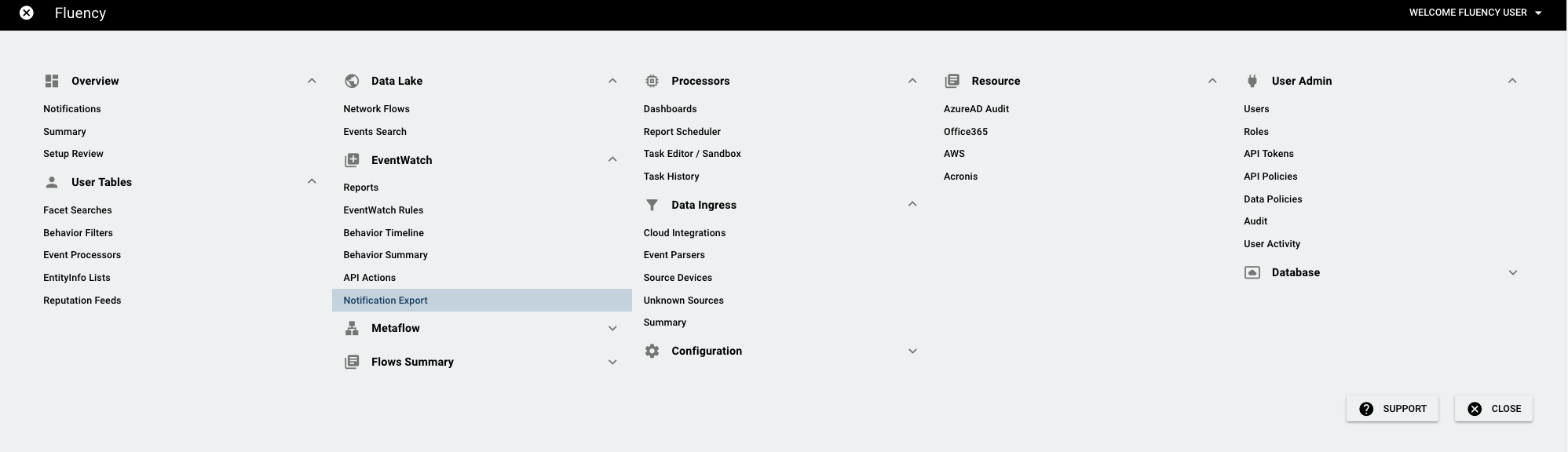This screenshot has width=1568, height=452.
Task: Click the Overview dashboard grid icon
Action: [52, 81]
